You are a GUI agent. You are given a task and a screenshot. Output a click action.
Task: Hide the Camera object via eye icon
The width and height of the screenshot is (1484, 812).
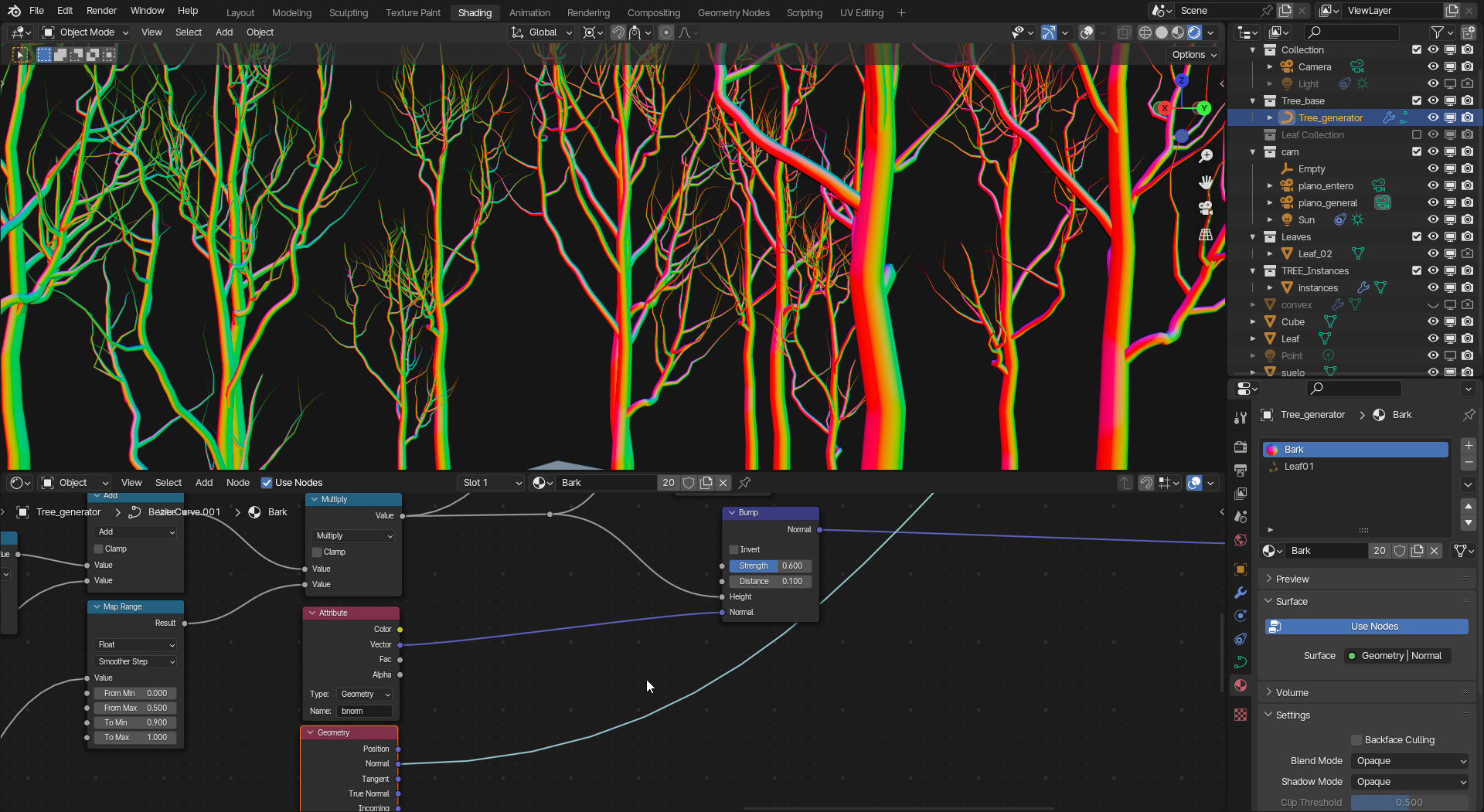coord(1433,67)
